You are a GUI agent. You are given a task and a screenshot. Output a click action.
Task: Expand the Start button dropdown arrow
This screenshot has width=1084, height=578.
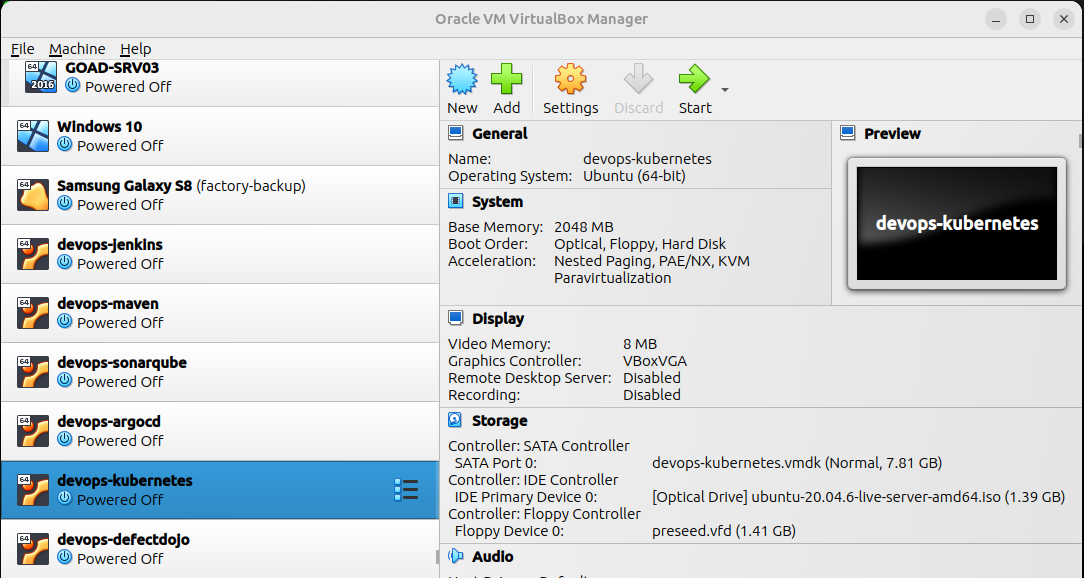(725, 90)
